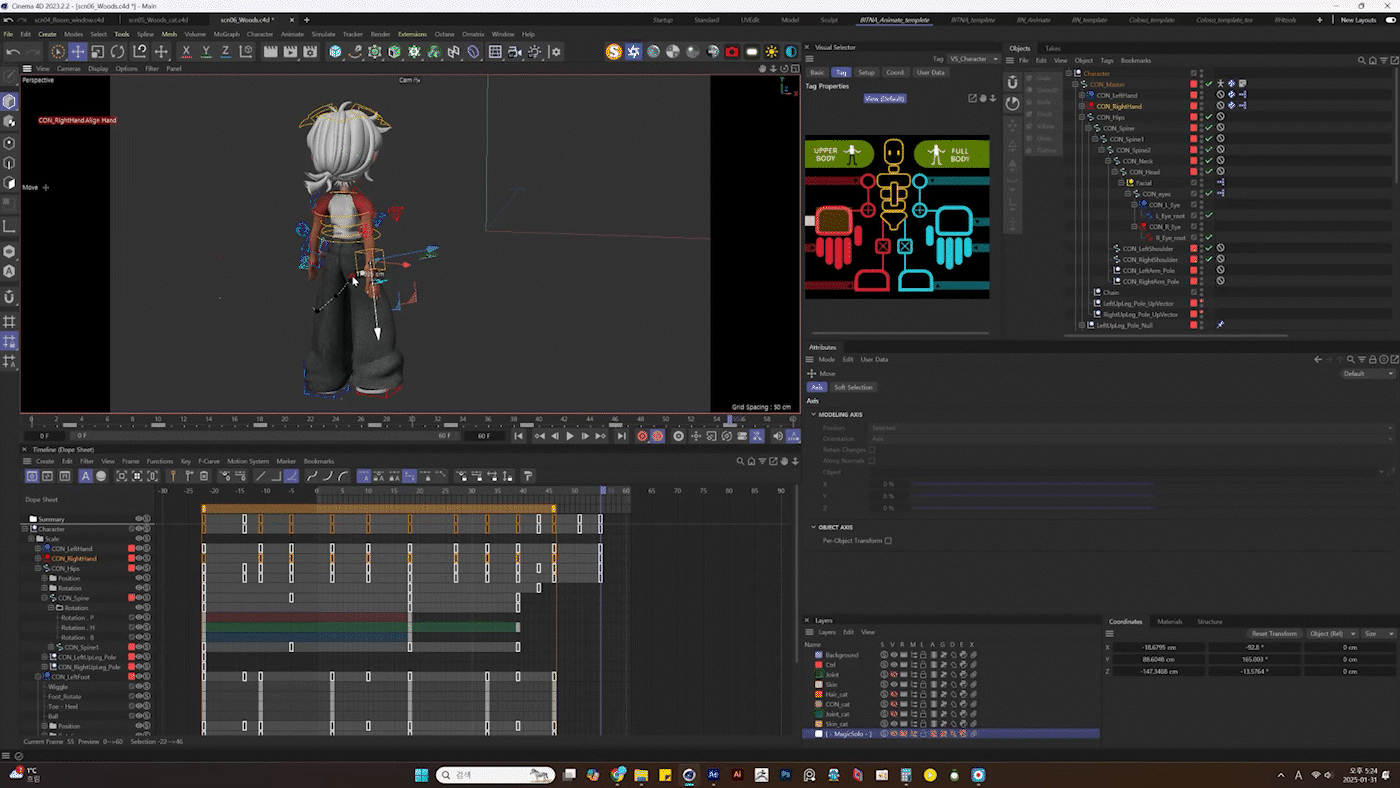Screen dimensions: 1400x788
Task: Click the Reset Transform button
Action: coord(1273,633)
